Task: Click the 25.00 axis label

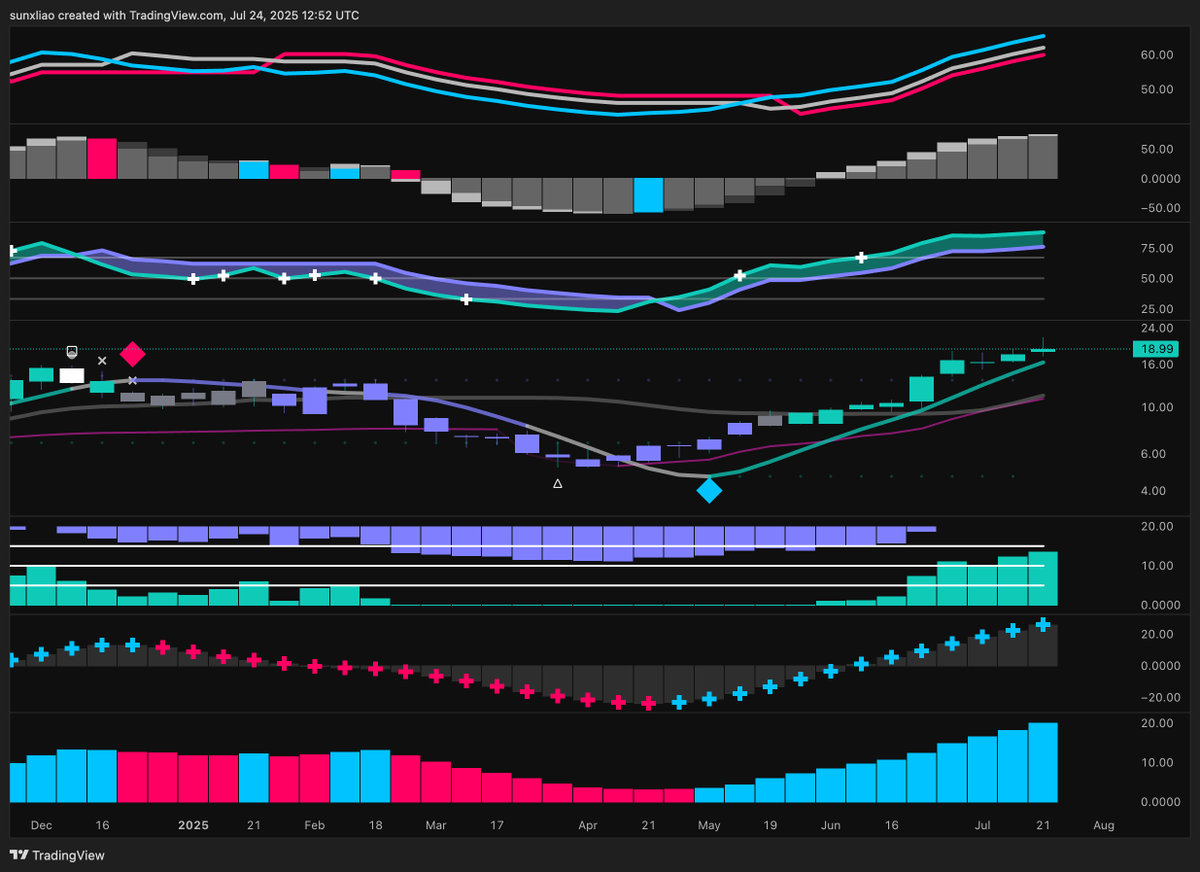Action: (1157, 308)
